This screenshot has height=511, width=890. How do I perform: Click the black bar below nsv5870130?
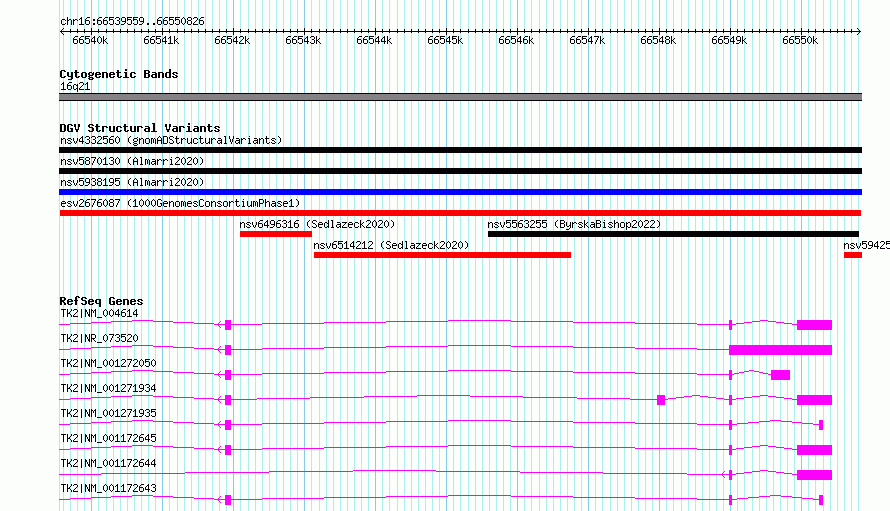point(460,171)
